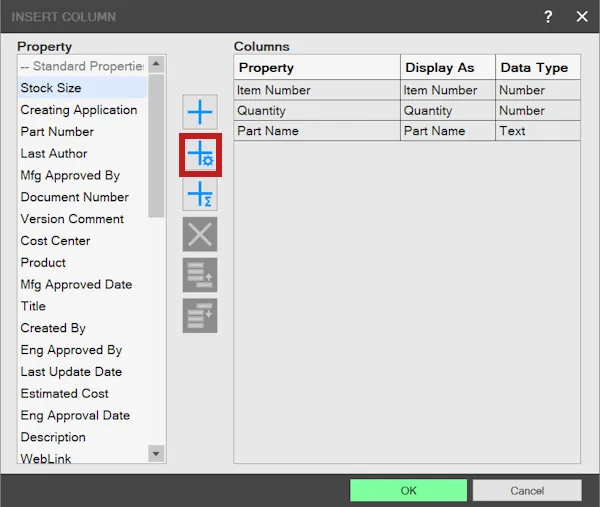Select Description in the property list
Viewport: 600px width, 507px height.
pos(82,437)
